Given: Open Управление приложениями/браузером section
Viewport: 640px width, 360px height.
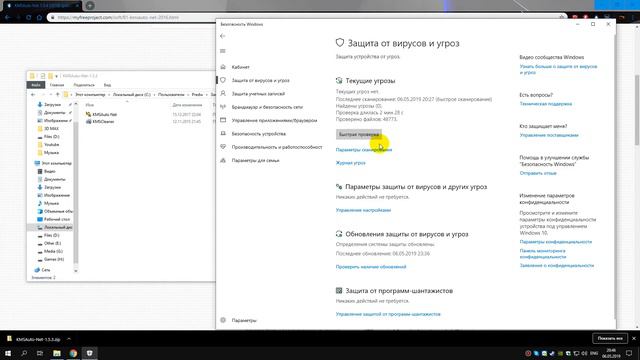Looking at the screenshot, I should click(274, 120).
